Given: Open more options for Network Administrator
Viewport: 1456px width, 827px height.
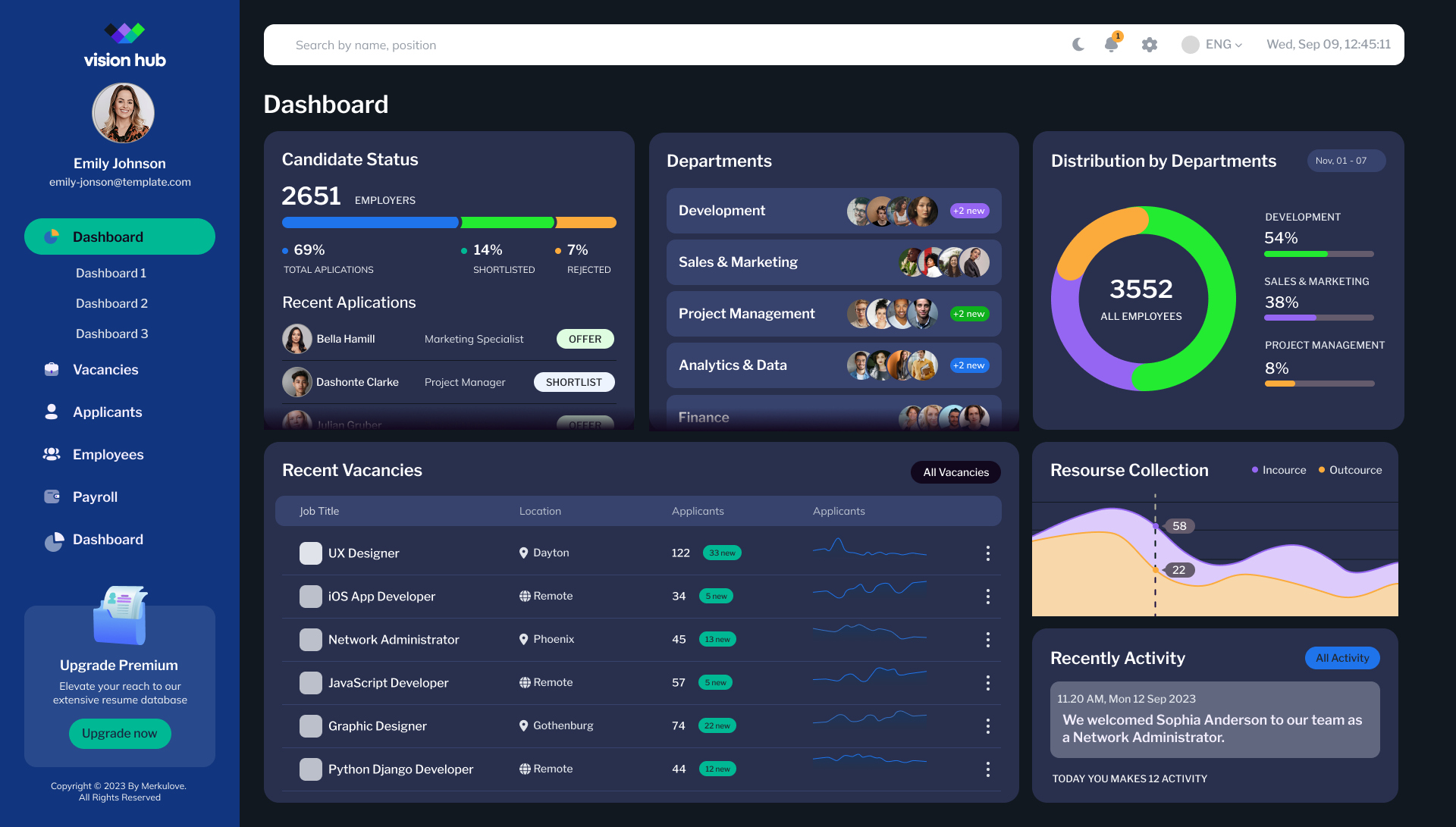Looking at the screenshot, I should click(987, 640).
